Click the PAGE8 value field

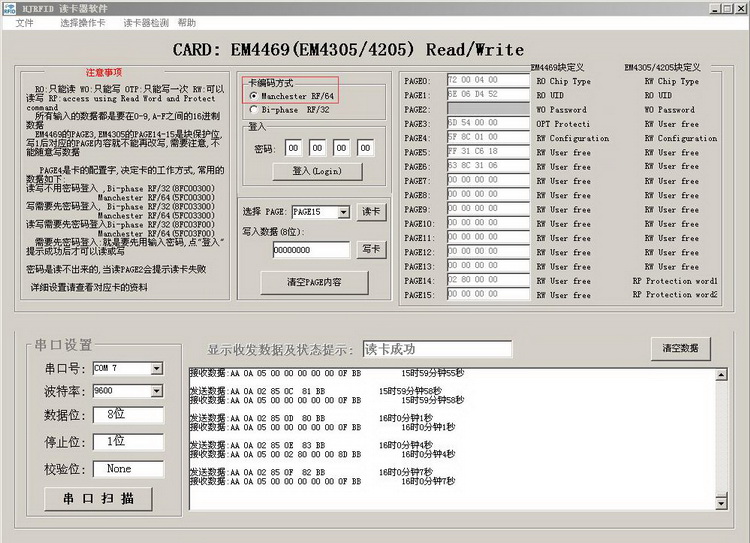tap(488, 194)
